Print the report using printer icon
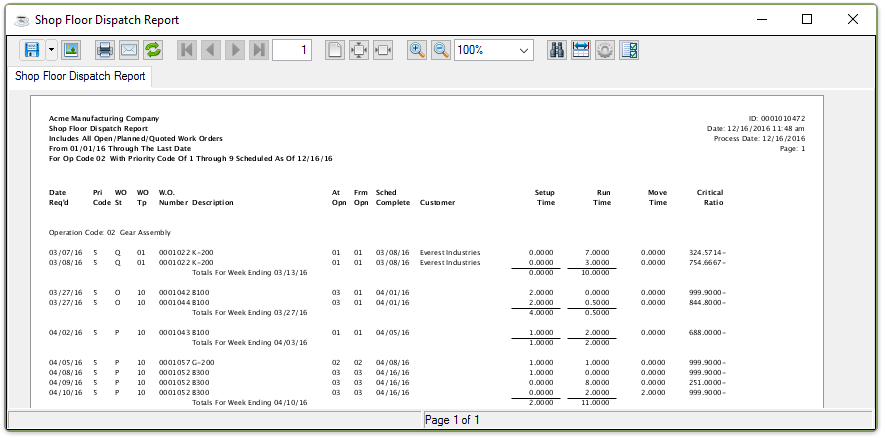The width and height of the screenshot is (886, 440). (104, 50)
